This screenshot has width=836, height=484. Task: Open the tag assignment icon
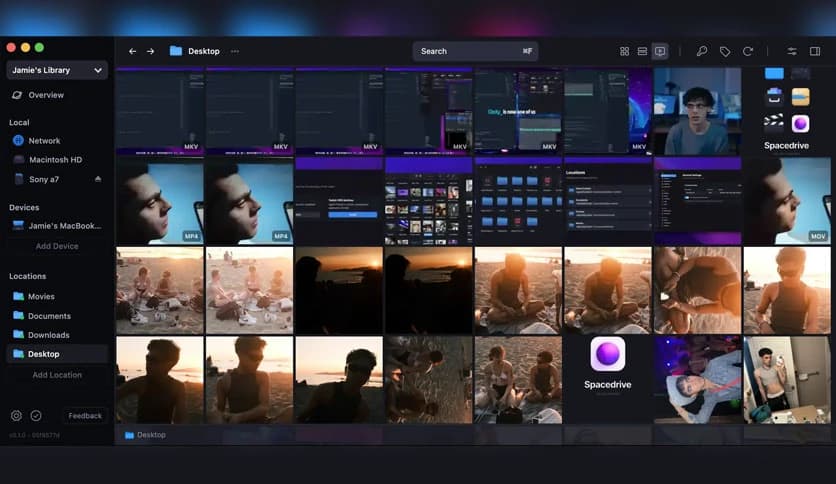click(725, 51)
